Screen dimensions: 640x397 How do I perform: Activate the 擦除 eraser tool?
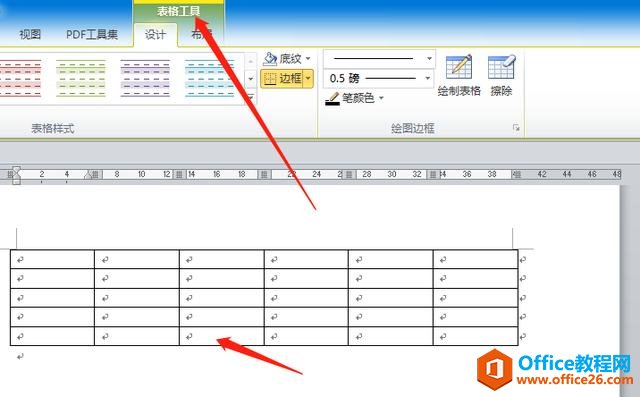(x=501, y=75)
